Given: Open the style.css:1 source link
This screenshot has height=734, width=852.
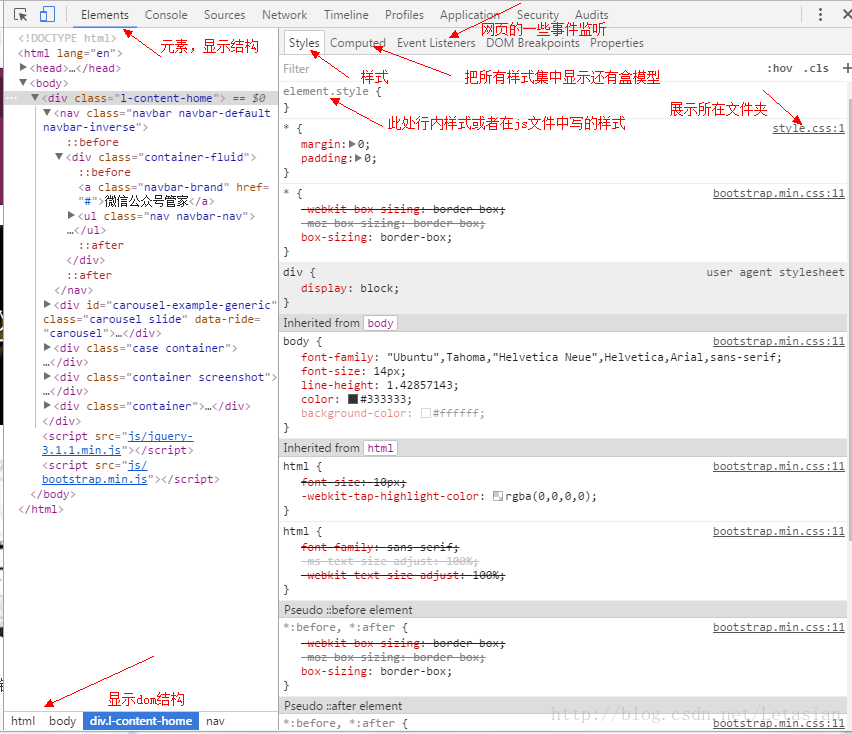Looking at the screenshot, I should click(x=809, y=128).
